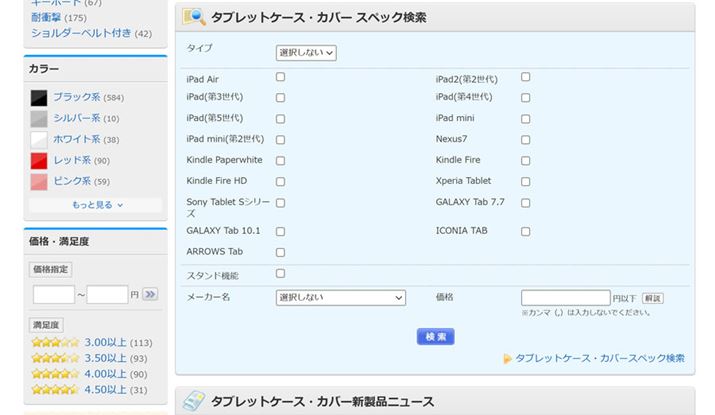Tick the スタンド機能 checkbox
The width and height of the screenshot is (715, 415).
tap(280, 273)
